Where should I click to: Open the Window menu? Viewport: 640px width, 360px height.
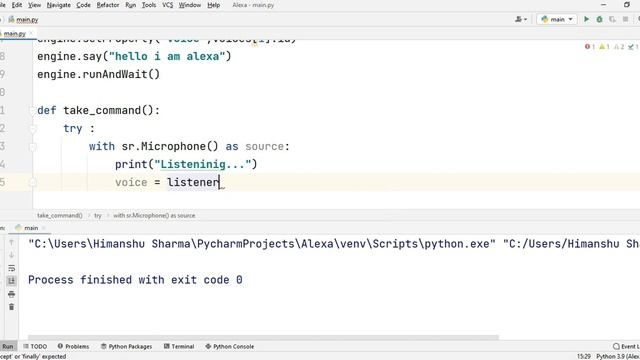point(190,5)
